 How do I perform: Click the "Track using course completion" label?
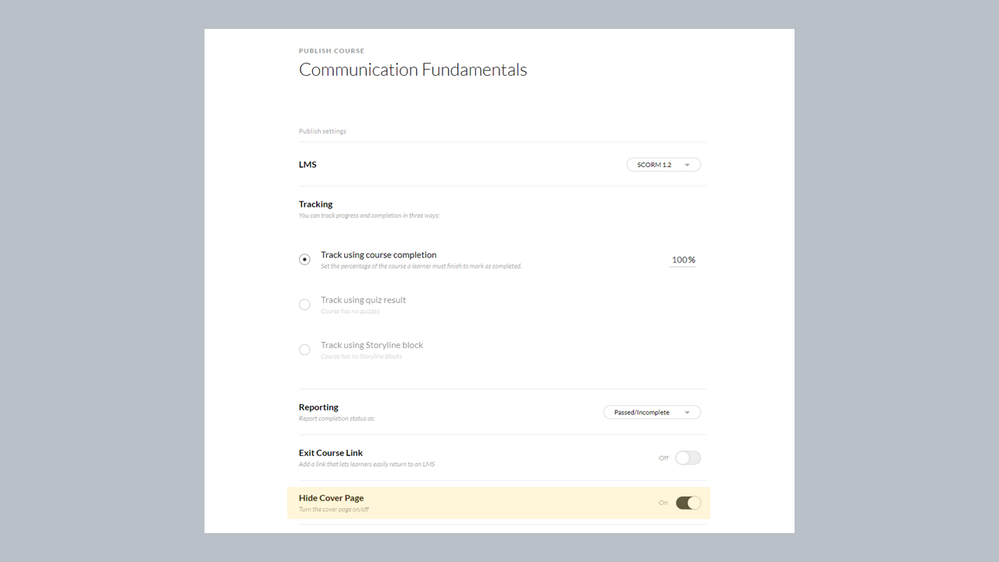click(x=378, y=255)
